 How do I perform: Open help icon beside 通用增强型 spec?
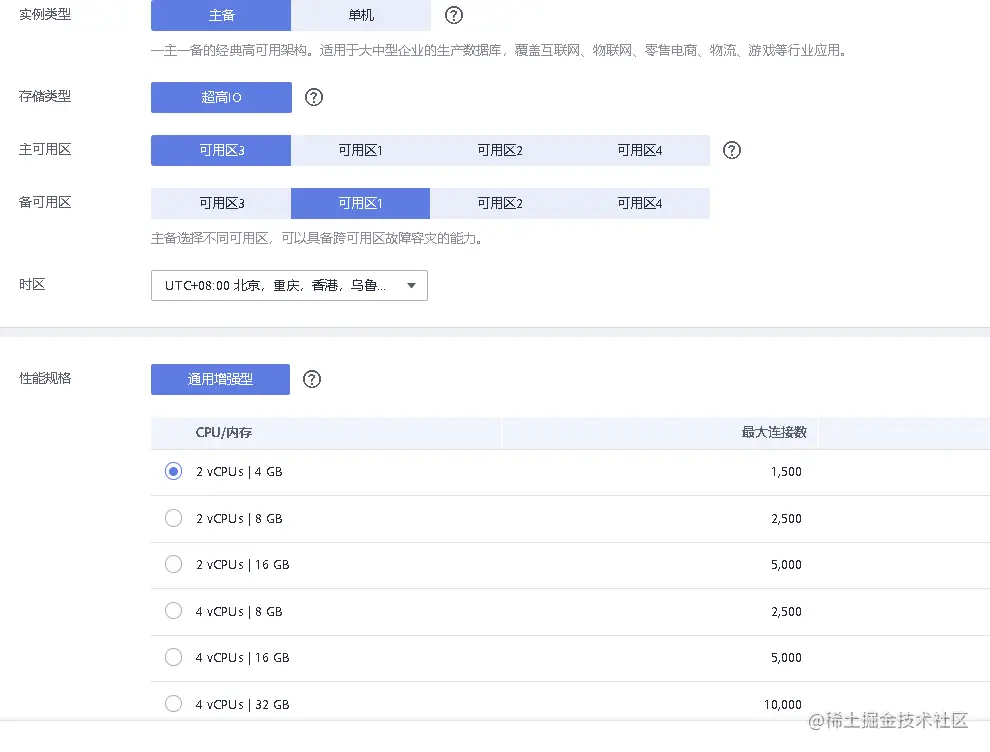pyautogui.click(x=312, y=379)
